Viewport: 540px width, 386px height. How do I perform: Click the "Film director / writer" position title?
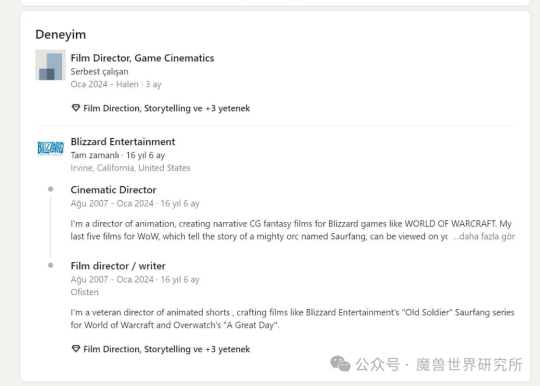click(118, 266)
